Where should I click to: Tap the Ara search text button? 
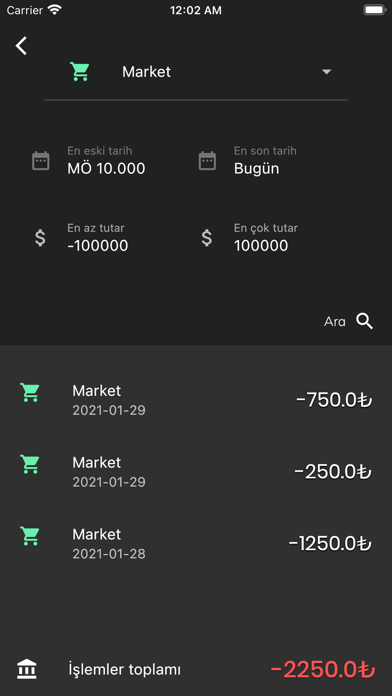[335, 322]
